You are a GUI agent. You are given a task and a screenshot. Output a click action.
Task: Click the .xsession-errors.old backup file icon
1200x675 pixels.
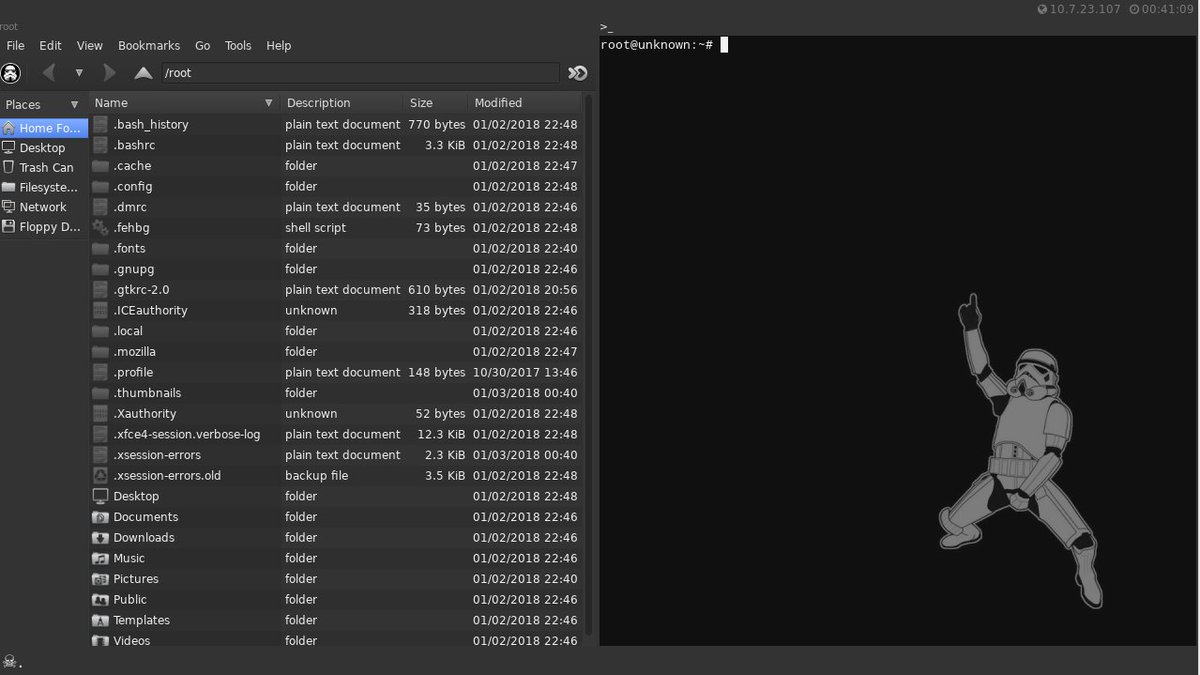point(100,475)
